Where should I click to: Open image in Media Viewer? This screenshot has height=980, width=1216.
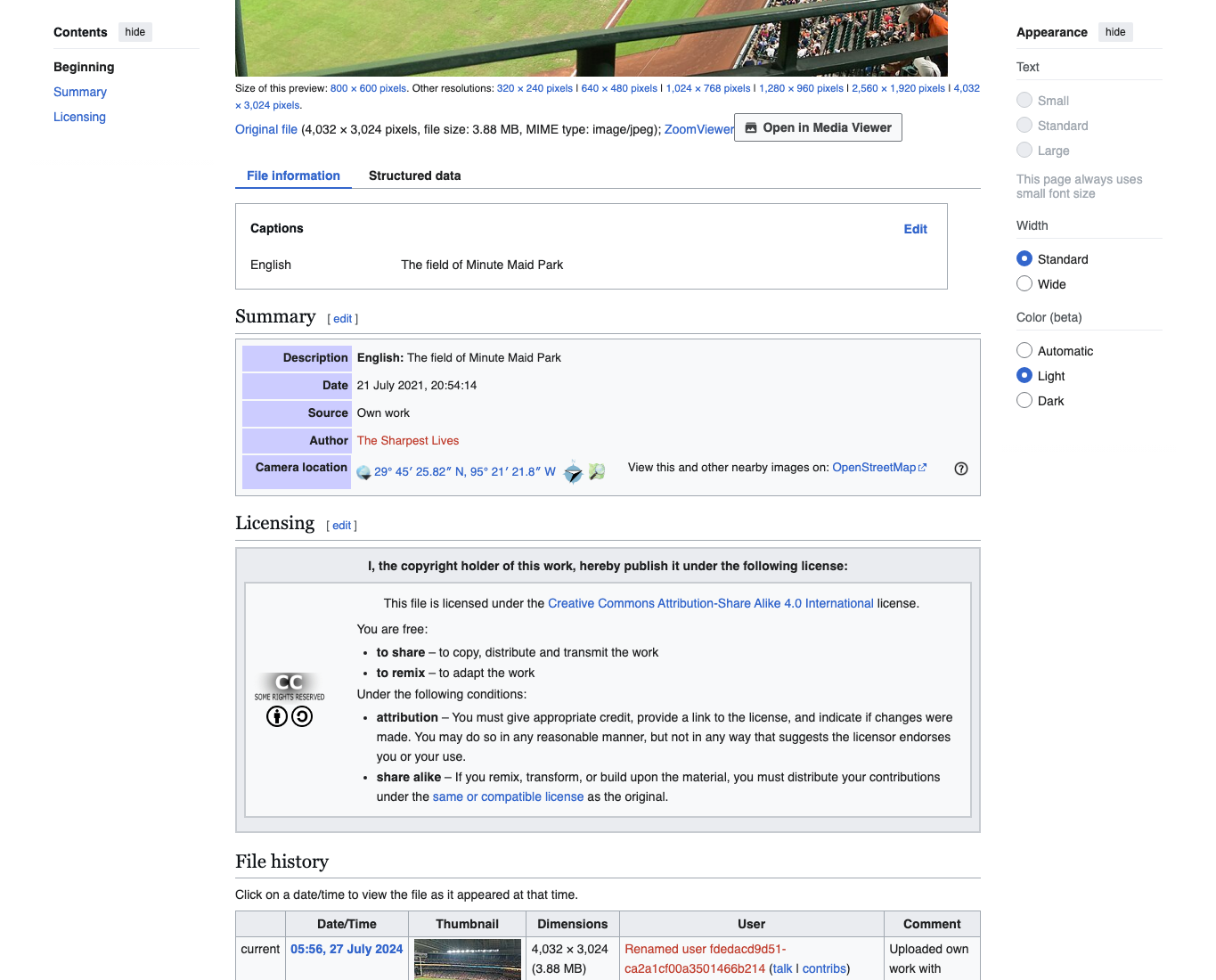tap(818, 127)
